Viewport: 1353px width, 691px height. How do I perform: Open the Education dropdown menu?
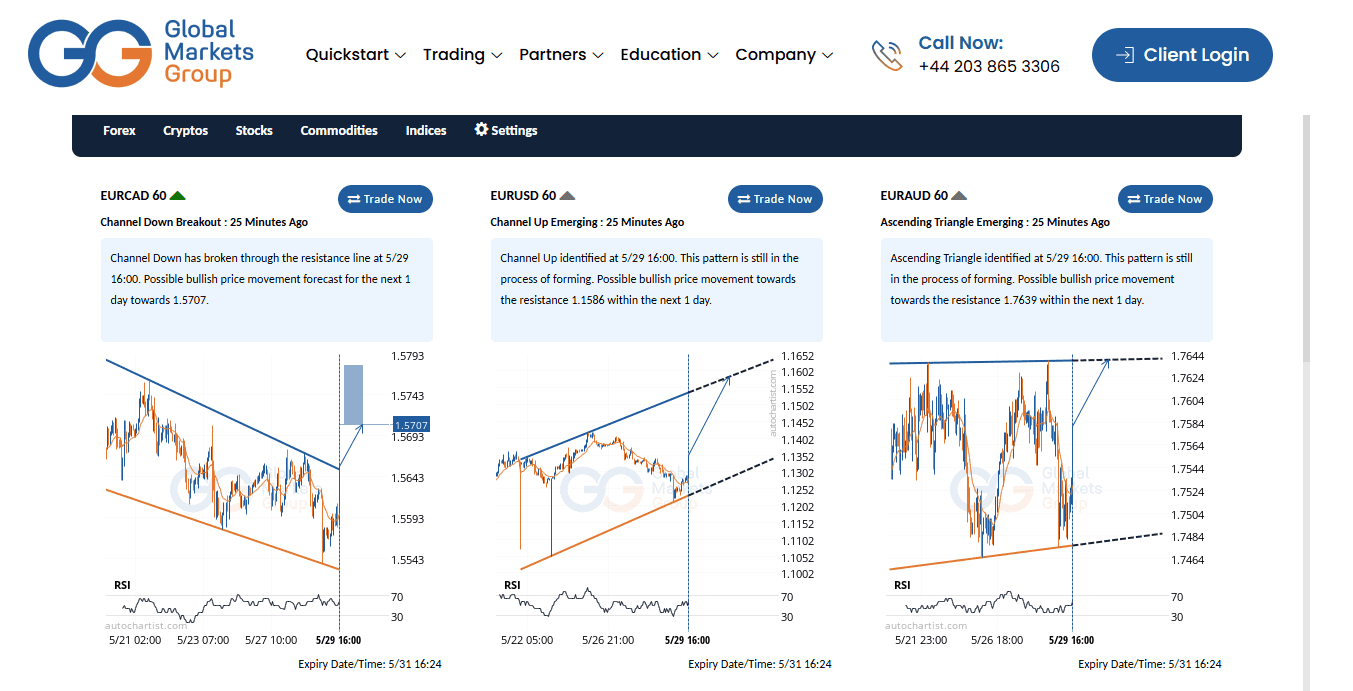pos(669,55)
